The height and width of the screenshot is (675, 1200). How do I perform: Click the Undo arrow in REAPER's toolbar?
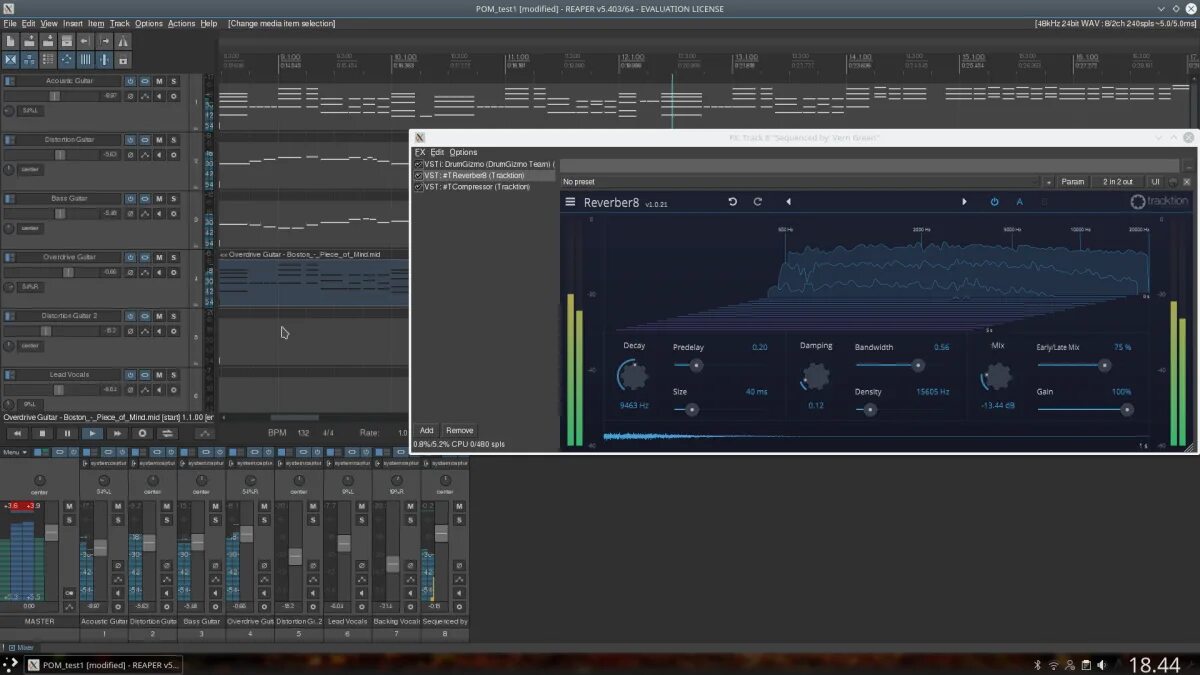tap(85, 41)
